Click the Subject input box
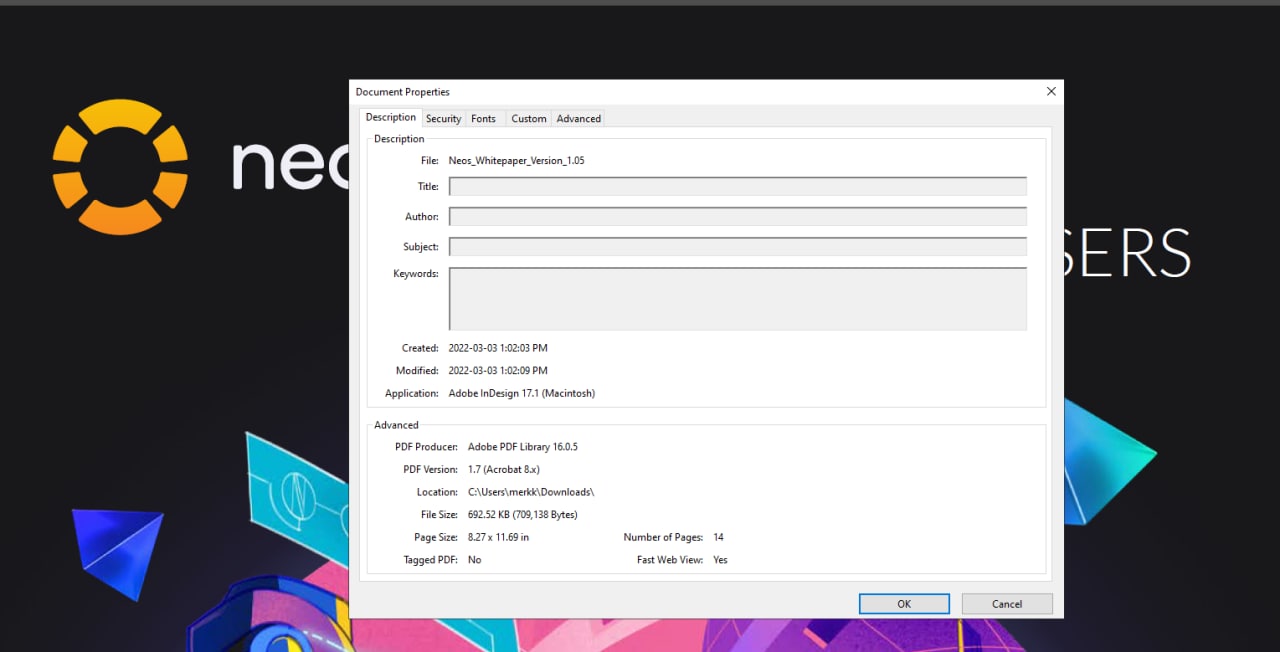Screen dimensions: 1280x652 tap(737, 247)
